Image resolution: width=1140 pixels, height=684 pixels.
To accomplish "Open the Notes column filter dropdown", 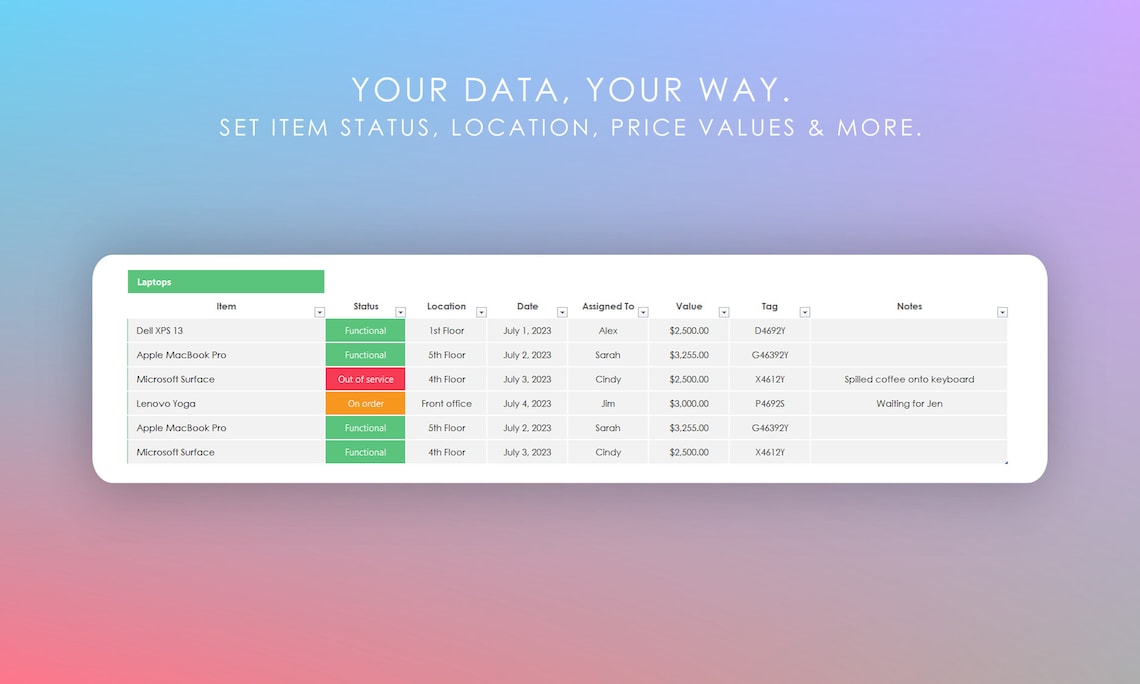I will point(1002,311).
